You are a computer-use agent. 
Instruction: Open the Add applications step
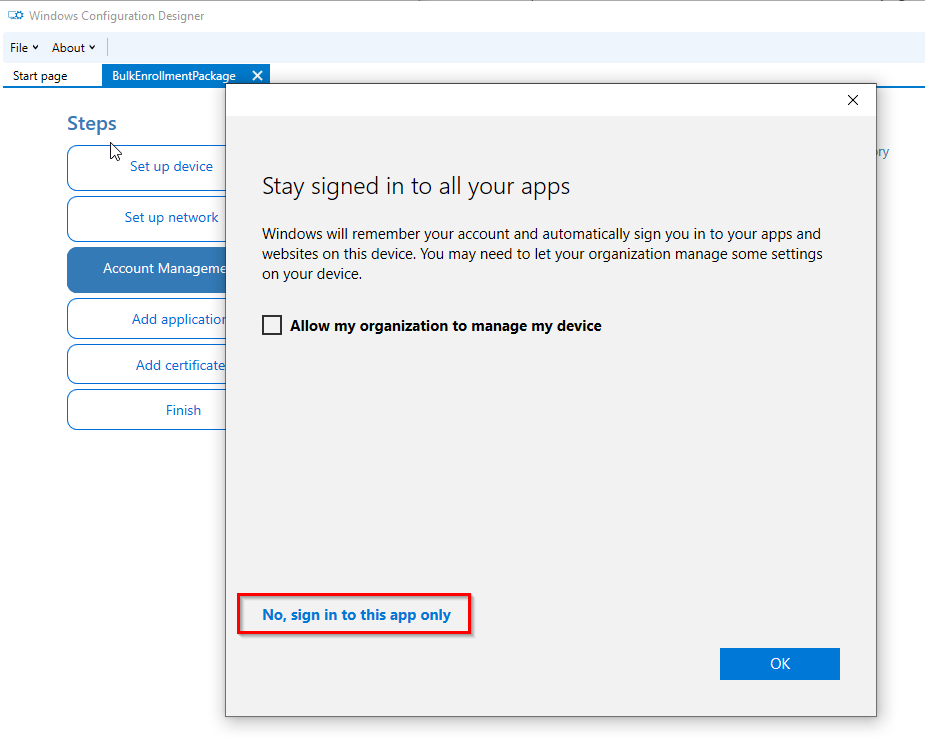click(147, 319)
